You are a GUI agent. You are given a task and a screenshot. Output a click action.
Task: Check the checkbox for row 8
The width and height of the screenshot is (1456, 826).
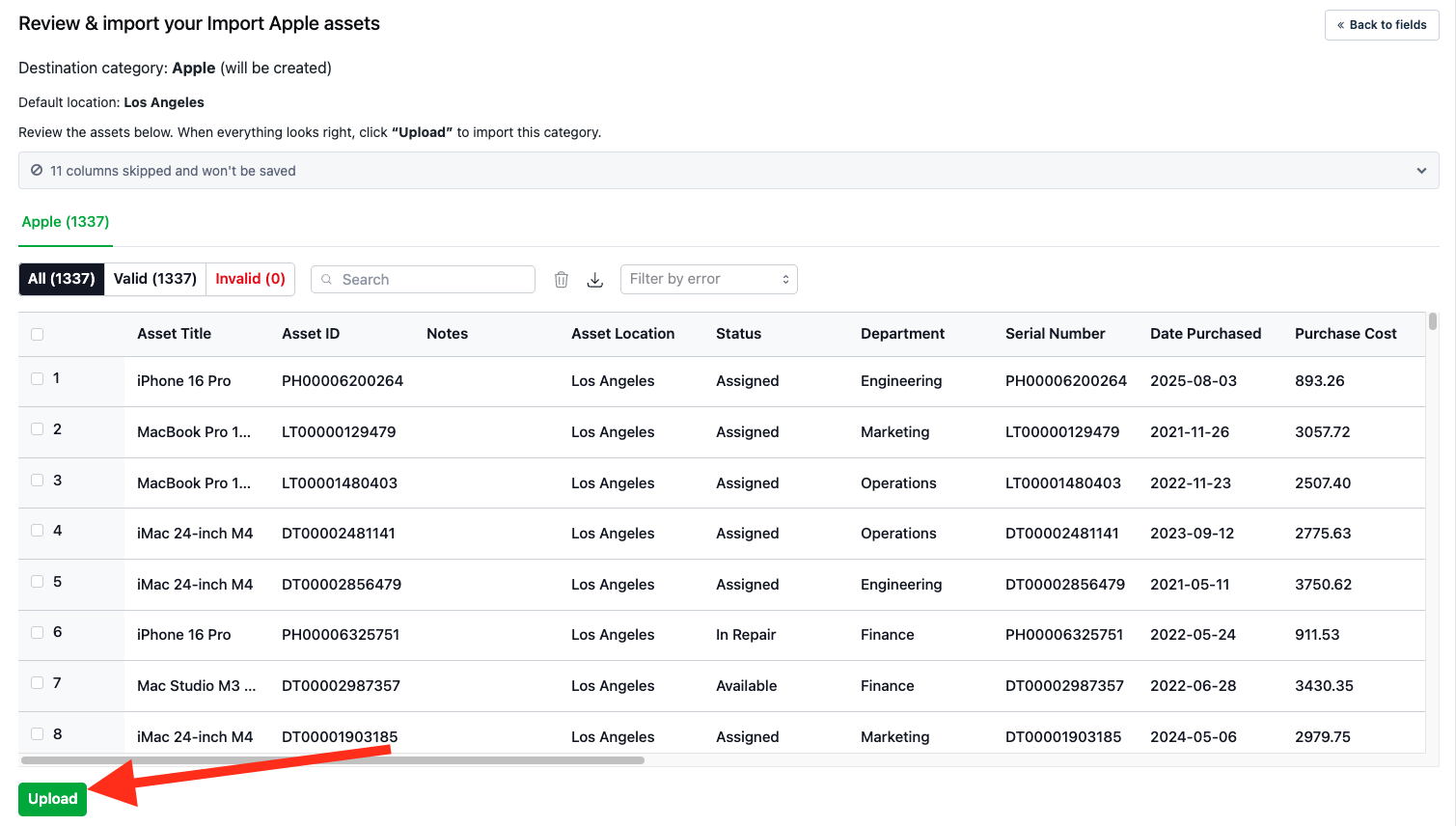[37, 734]
